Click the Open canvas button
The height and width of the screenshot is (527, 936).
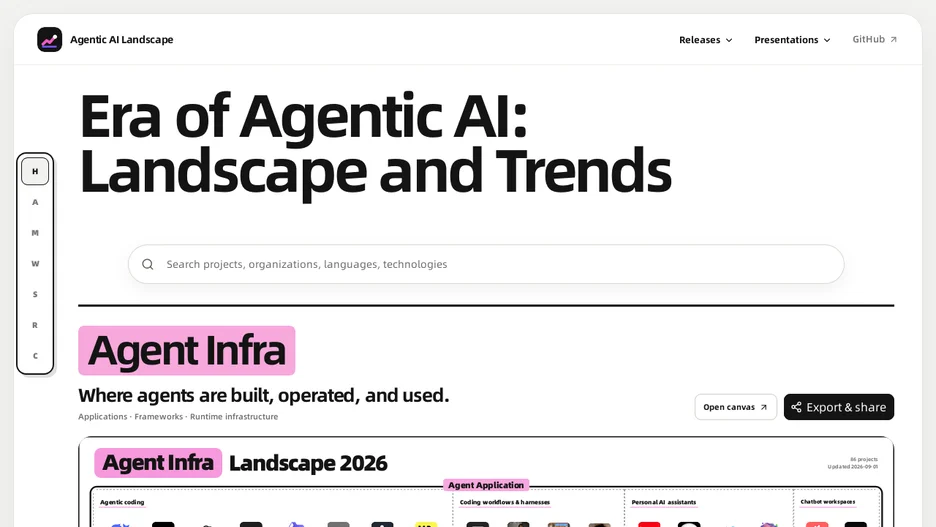point(735,407)
